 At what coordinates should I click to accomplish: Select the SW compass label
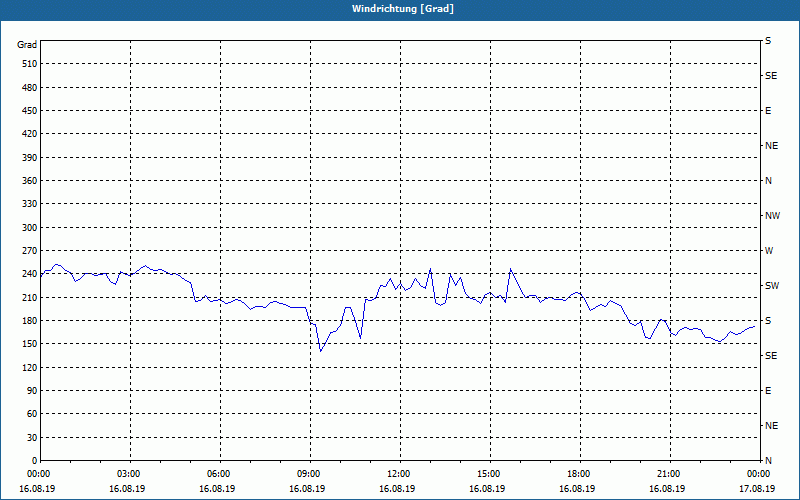pos(772,286)
